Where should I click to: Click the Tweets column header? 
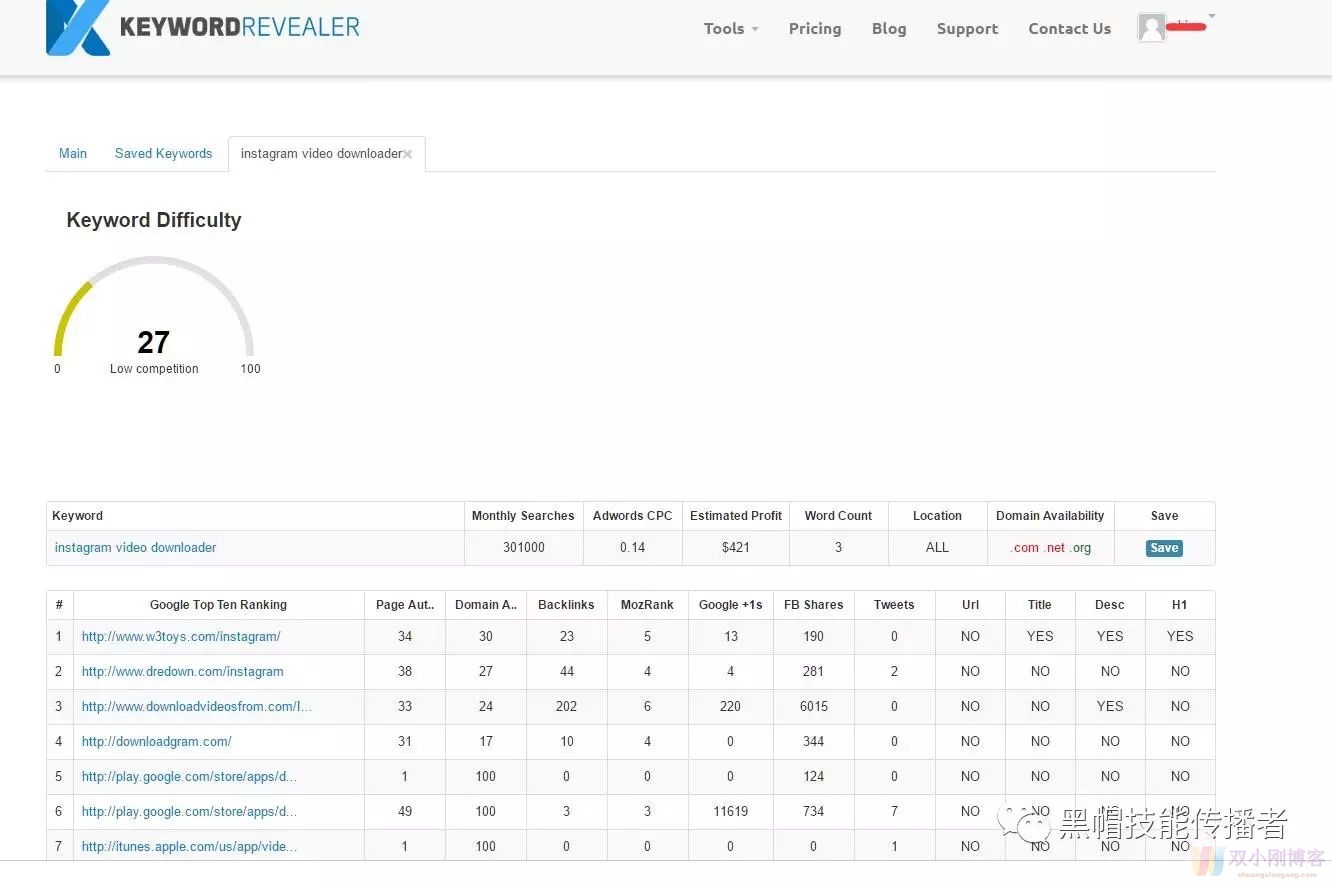point(894,605)
